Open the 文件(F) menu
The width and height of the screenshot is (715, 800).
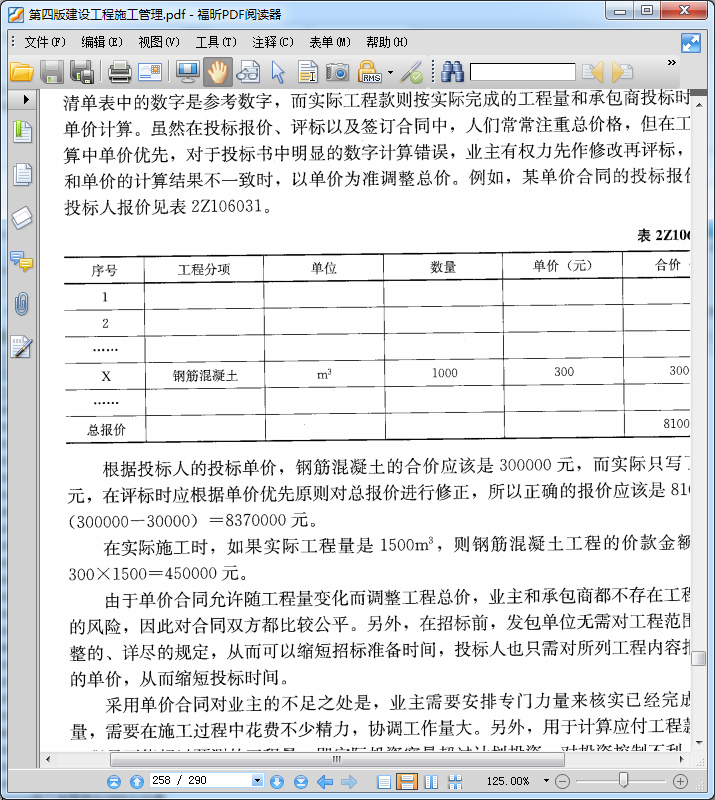point(44,42)
